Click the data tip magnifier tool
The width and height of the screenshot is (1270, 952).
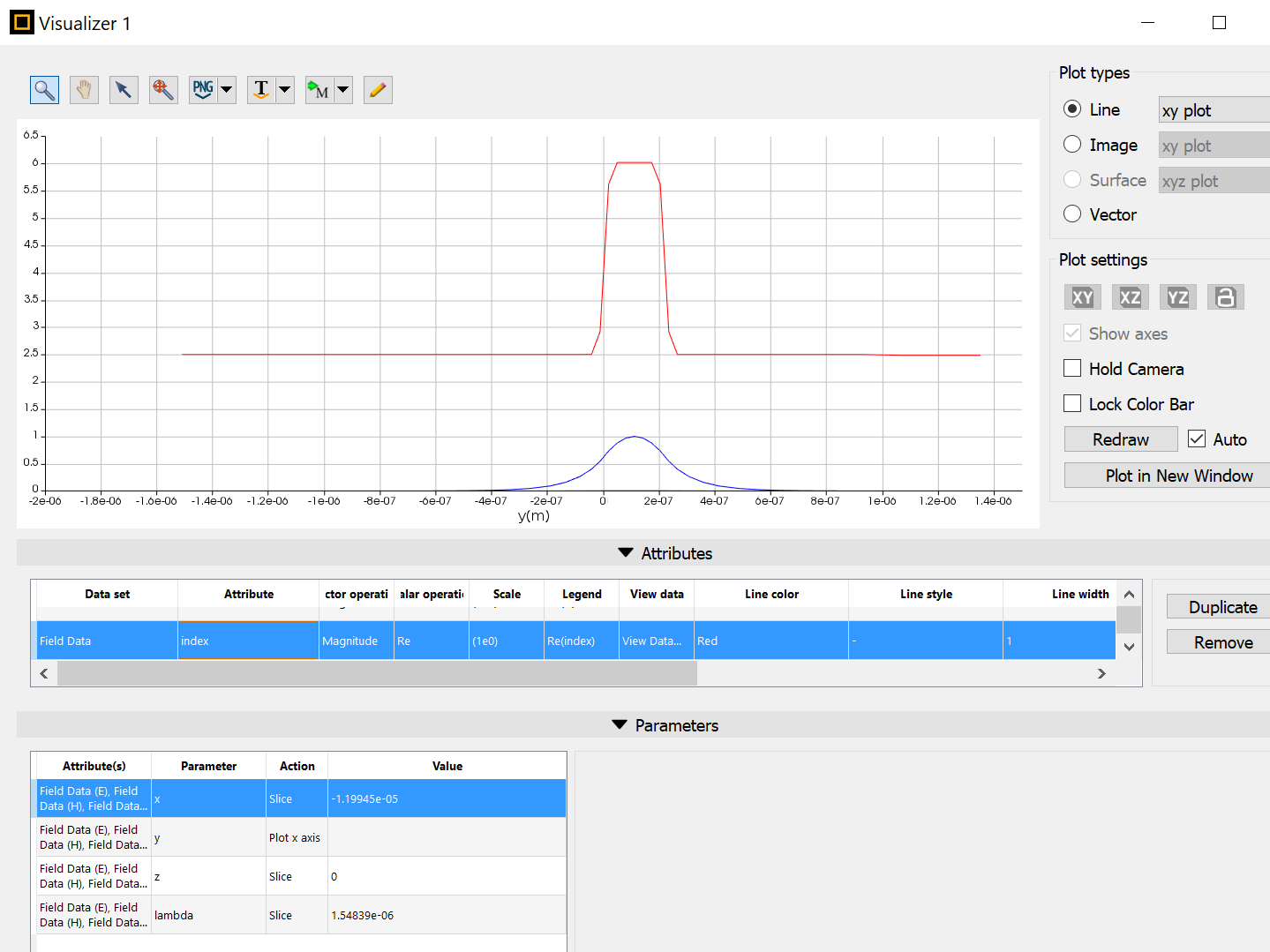[163, 90]
